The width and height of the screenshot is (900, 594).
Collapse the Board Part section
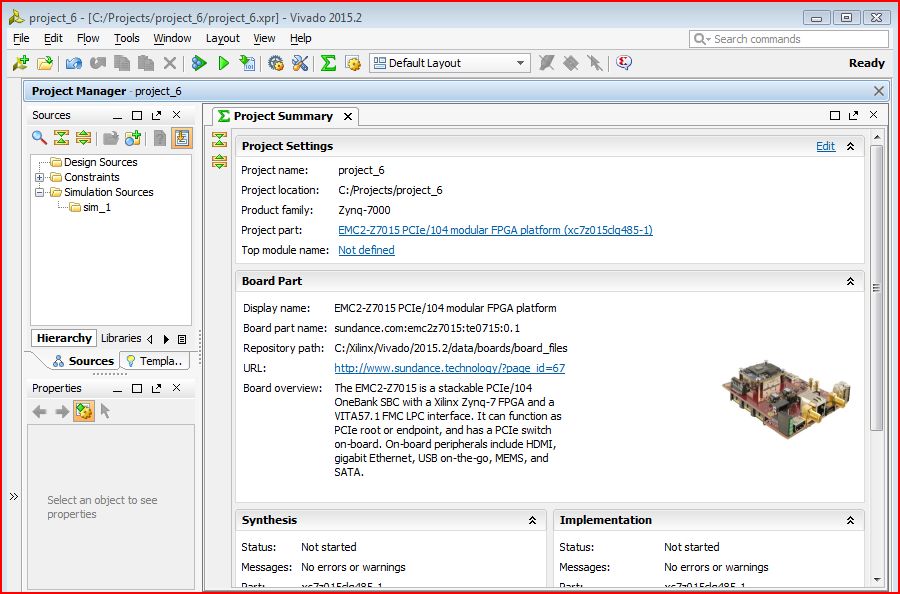click(x=850, y=282)
